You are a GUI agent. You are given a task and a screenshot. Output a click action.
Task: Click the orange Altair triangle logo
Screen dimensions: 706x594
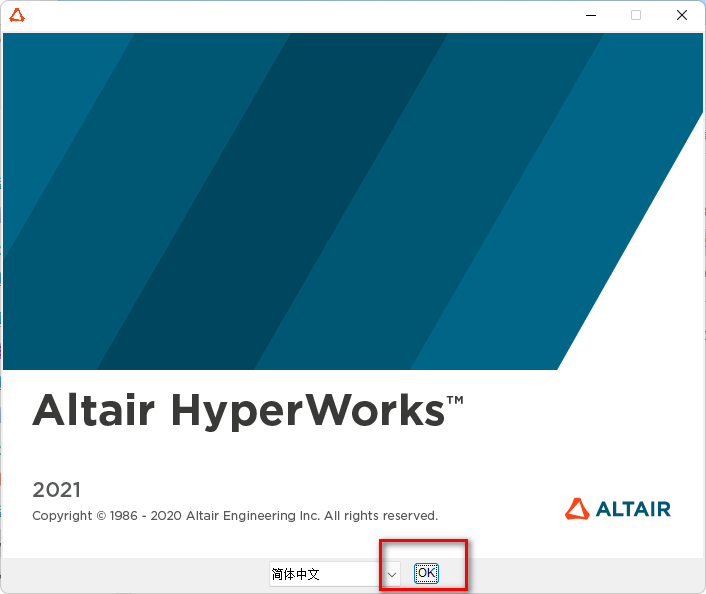coord(577,509)
